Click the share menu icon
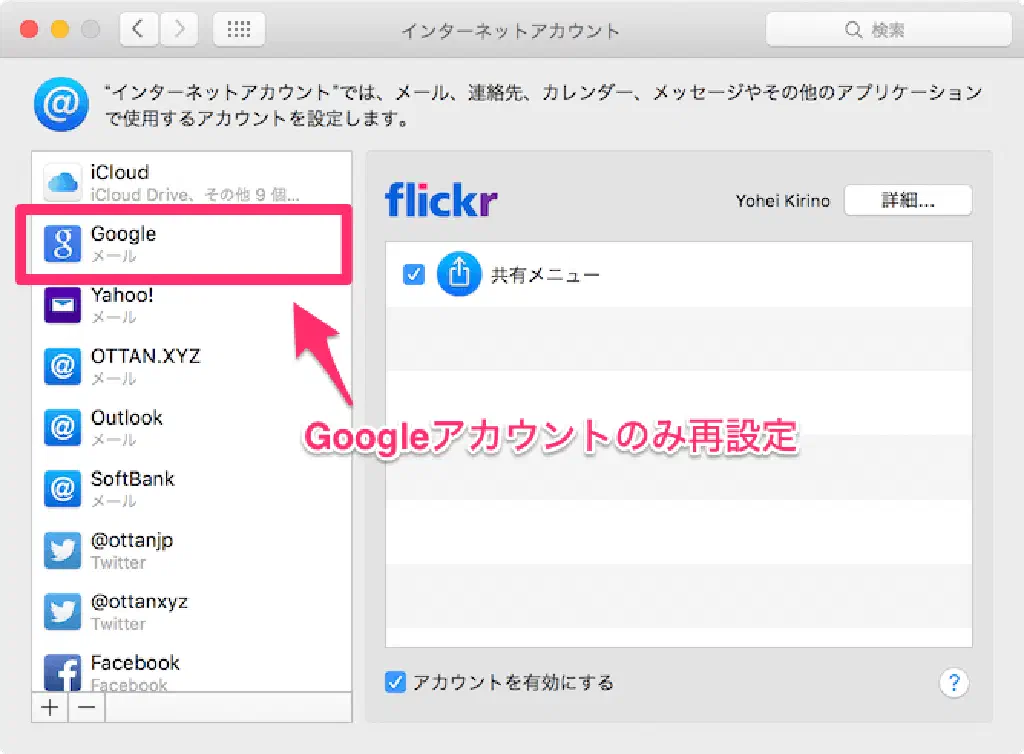The width and height of the screenshot is (1024, 754). (x=459, y=275)
